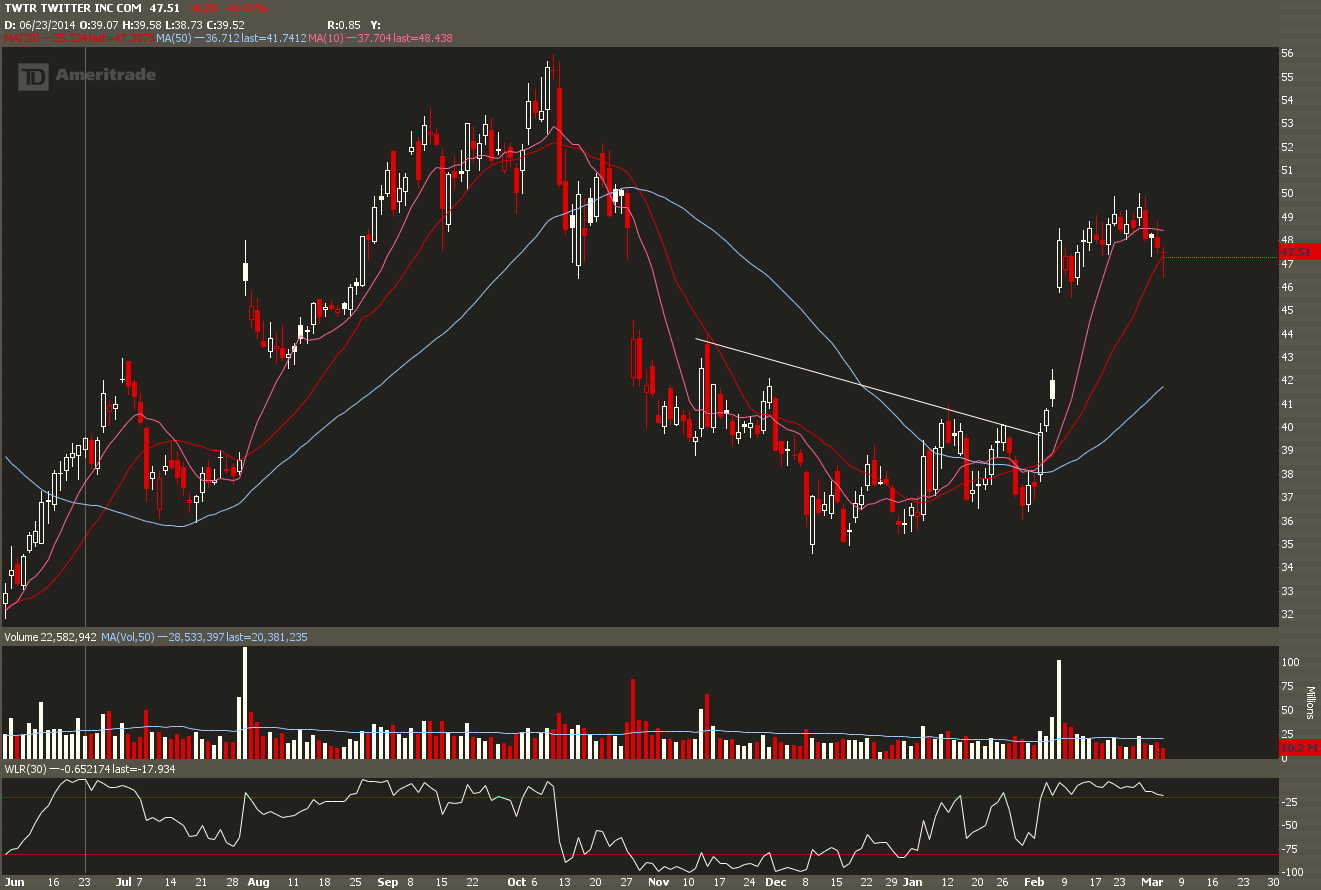Screen dimensions: 1321x890
Task: Click the 32 price level on the axis
Action: (1288, 614)
